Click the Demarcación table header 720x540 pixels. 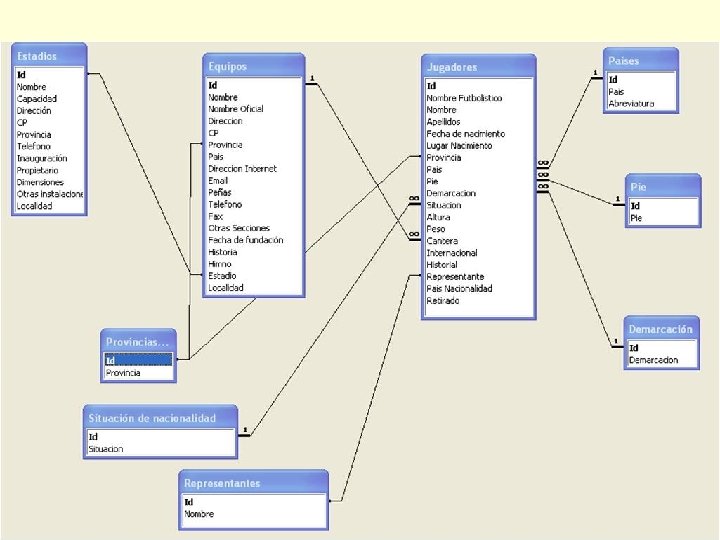(x=661, y=329)
